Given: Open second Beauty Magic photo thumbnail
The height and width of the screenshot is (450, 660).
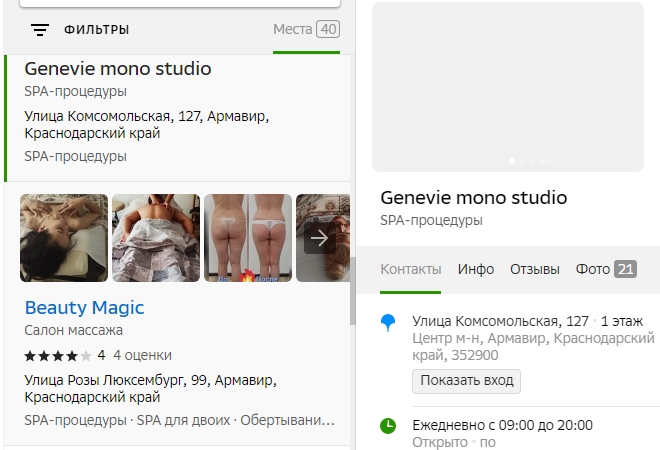Looking at the screenshot, I should pyautogui.click(x=156, y=238).
